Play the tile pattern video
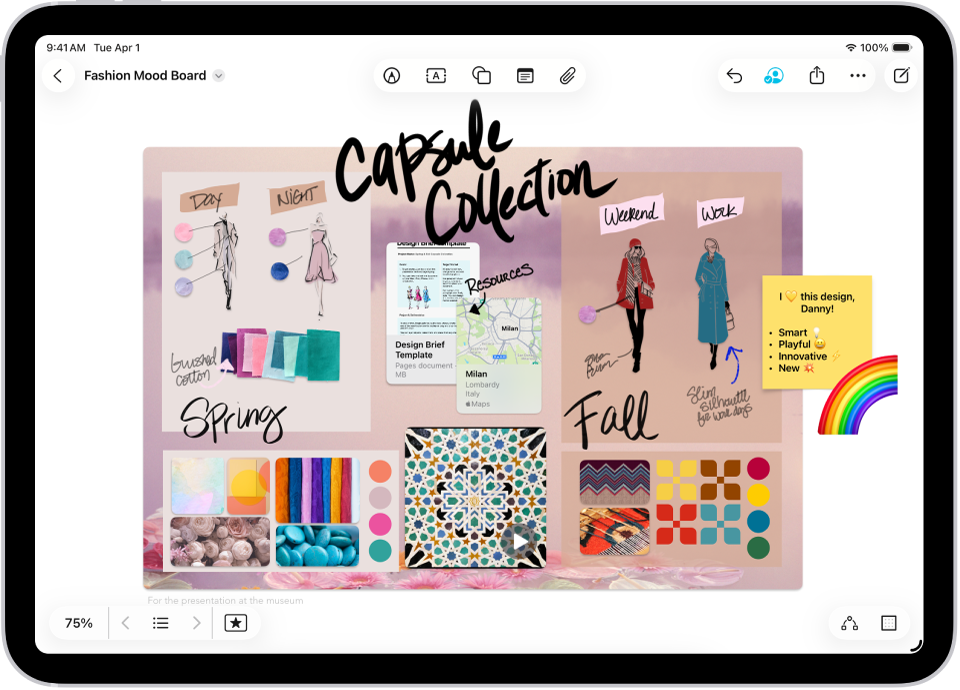 [520, 541]
